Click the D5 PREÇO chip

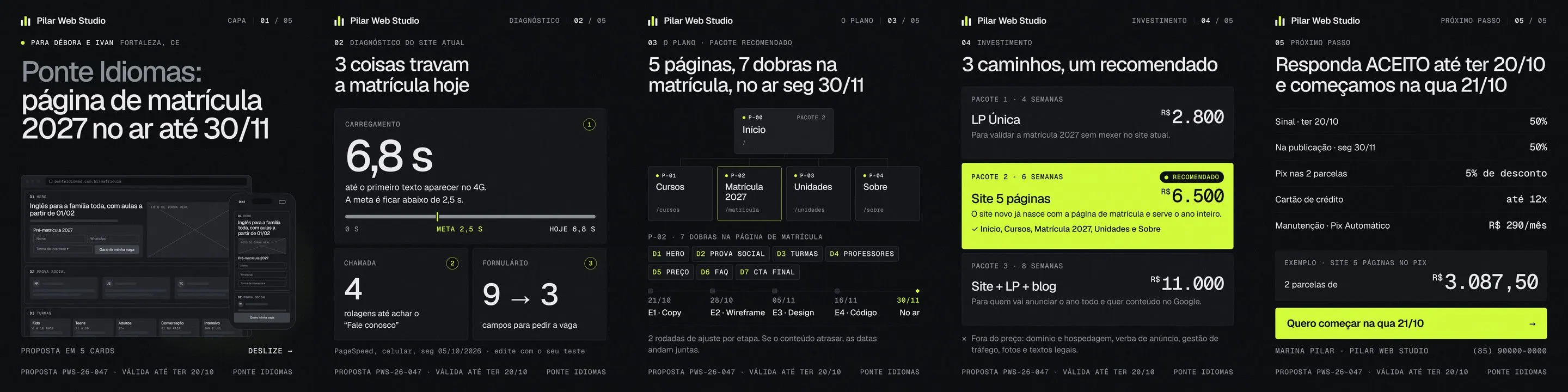(x=671, y=272)
